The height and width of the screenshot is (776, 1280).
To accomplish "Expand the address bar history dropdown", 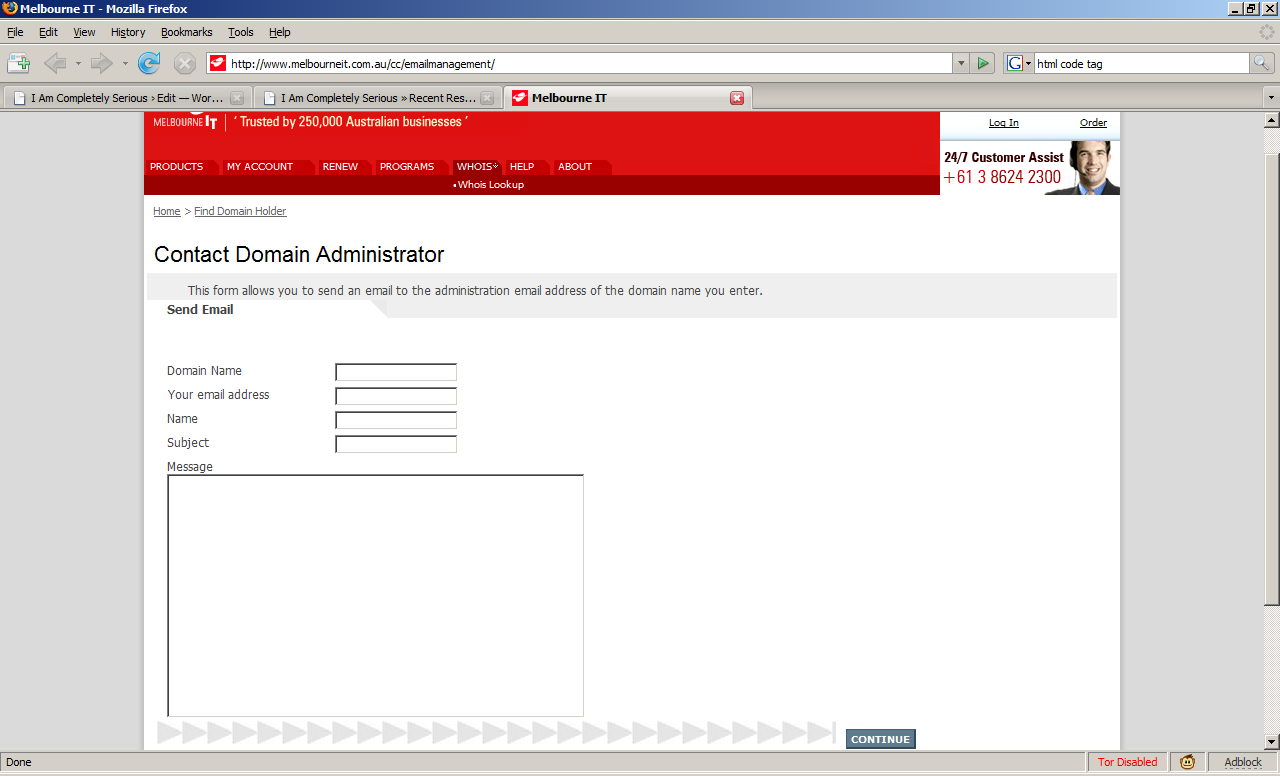I will (x=961, y=63).
